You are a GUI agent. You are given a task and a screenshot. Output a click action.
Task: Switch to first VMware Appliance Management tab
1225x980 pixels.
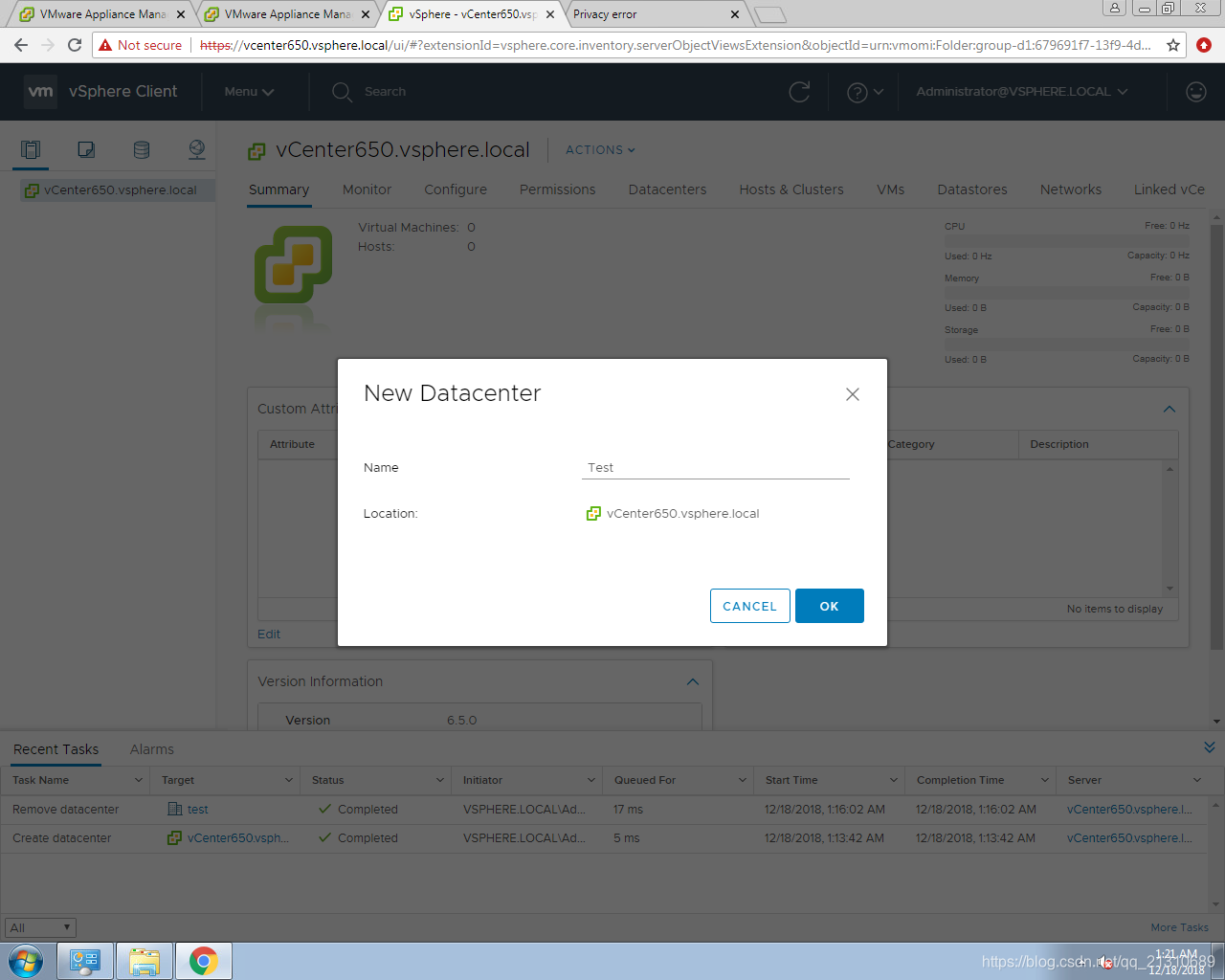(100, 14)
